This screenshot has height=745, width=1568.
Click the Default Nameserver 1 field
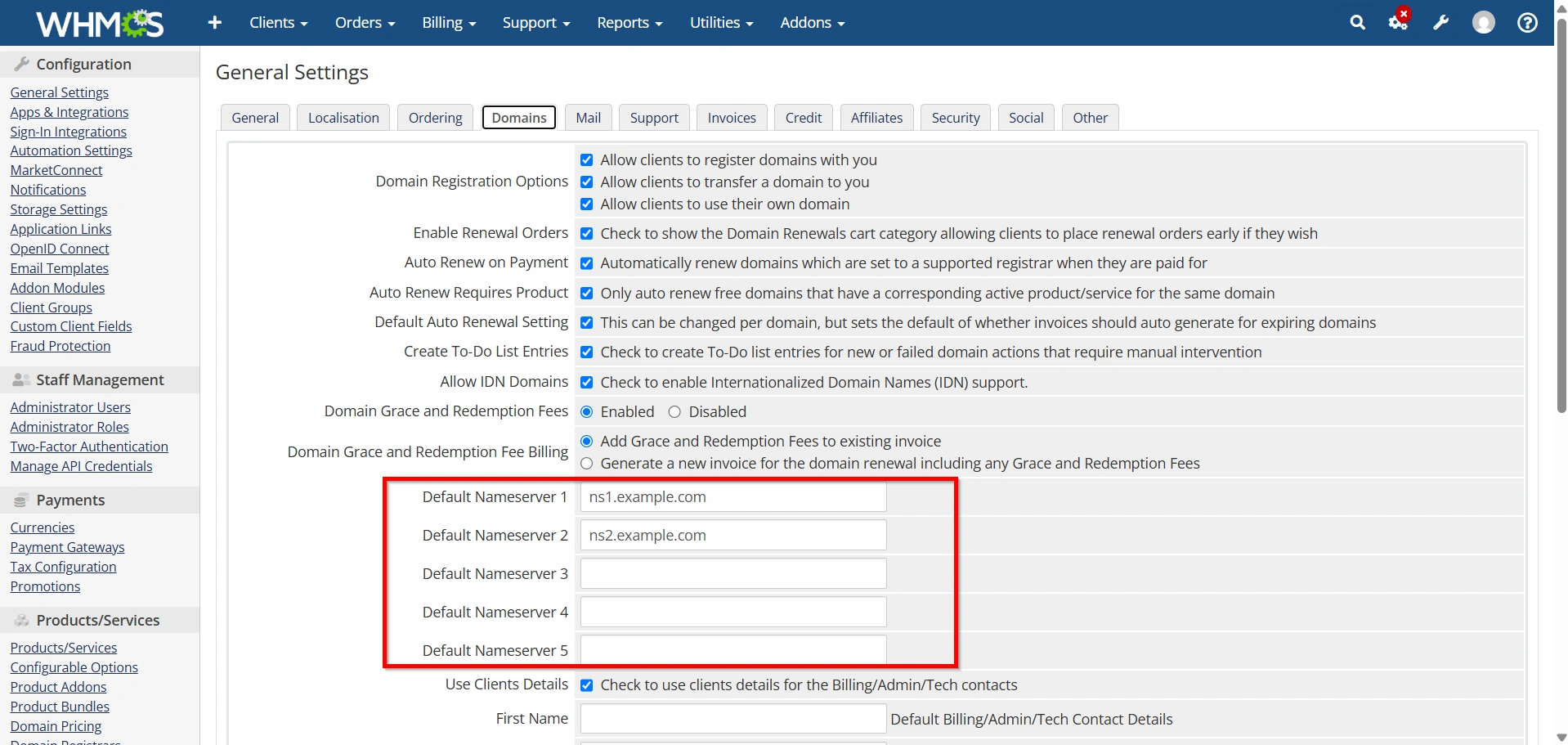733,497
